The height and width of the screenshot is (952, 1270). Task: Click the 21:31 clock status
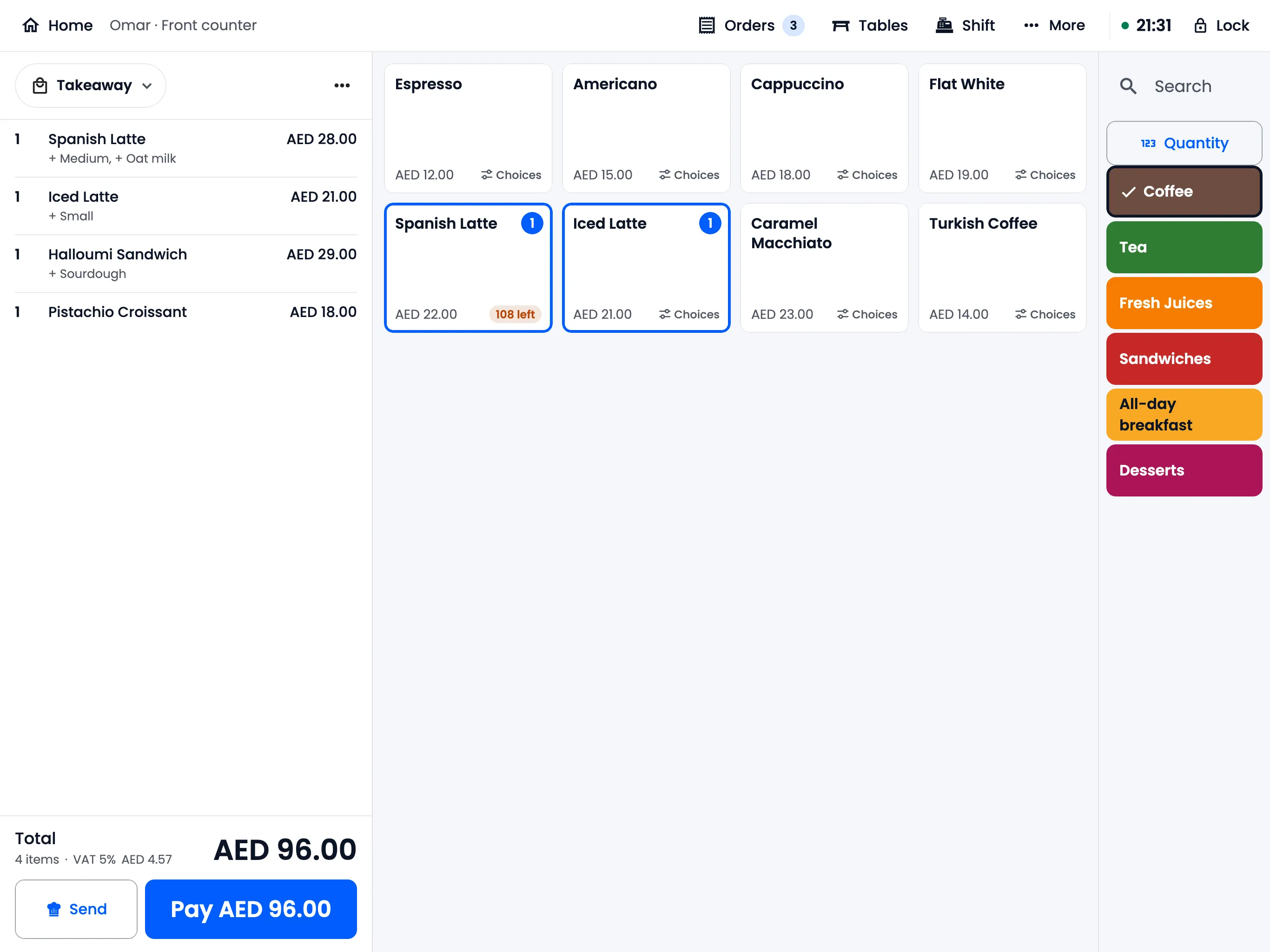click(1146, 25)
